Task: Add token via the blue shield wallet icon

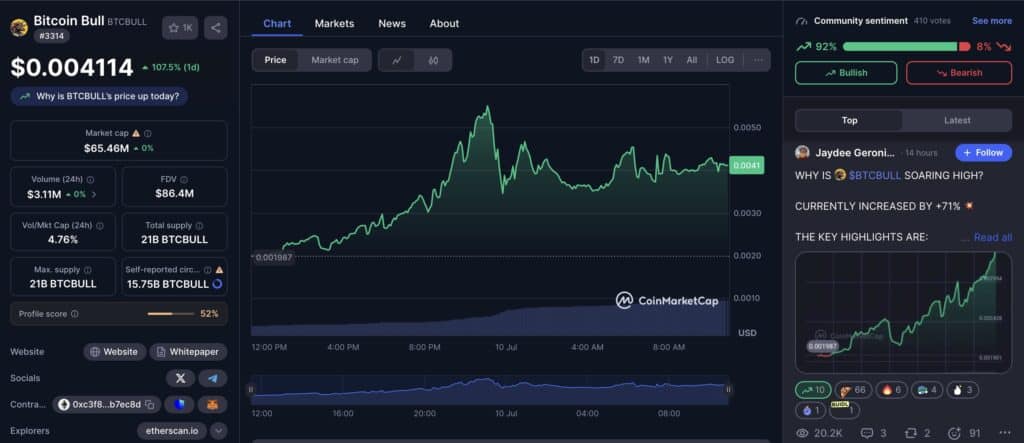Action: pyautogui.click(x=180, y=404)
